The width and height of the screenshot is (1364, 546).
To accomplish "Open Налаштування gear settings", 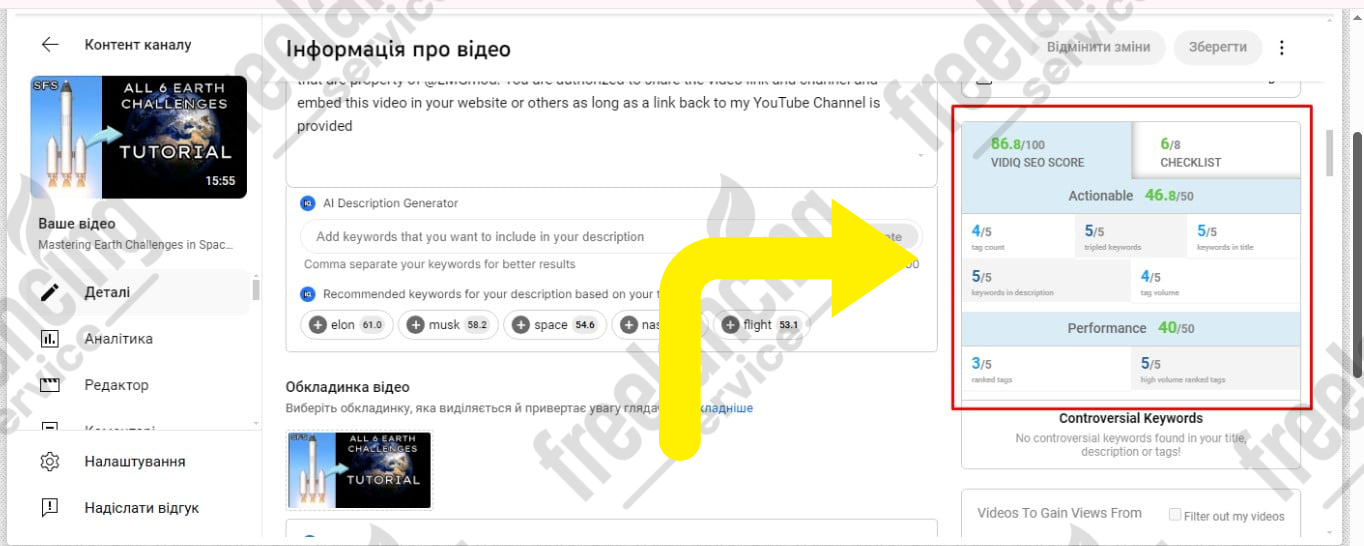I will tap(49, 462).
